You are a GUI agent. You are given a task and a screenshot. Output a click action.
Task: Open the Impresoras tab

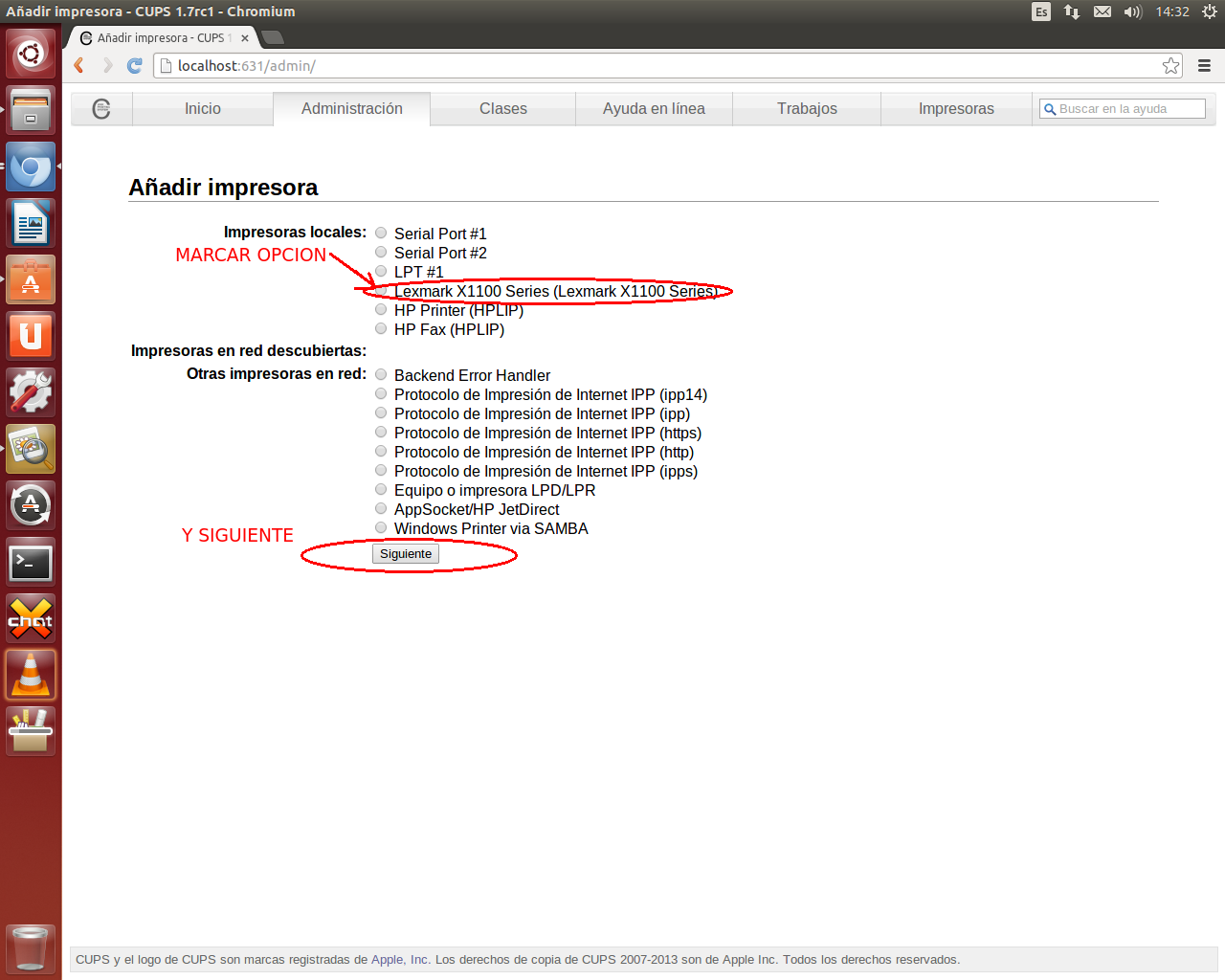point(956,109)
